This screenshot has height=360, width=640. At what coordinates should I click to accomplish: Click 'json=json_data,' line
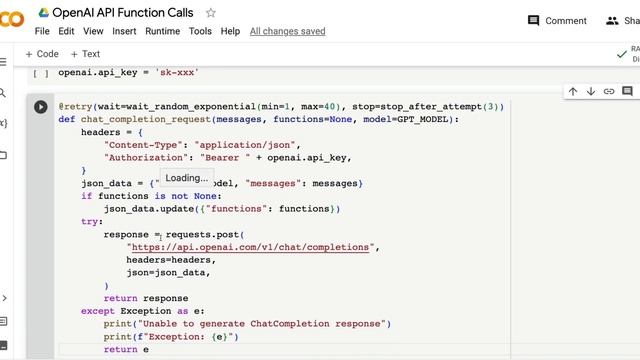168,273
